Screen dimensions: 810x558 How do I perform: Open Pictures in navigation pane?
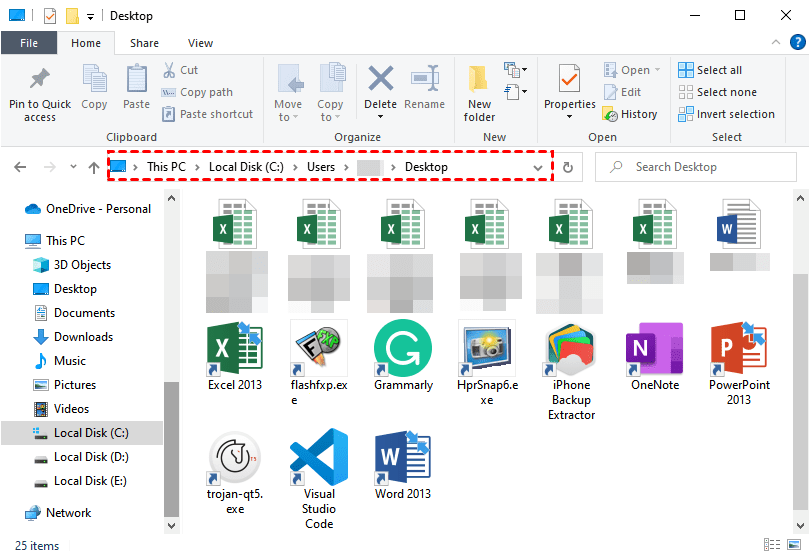(65, 385)
